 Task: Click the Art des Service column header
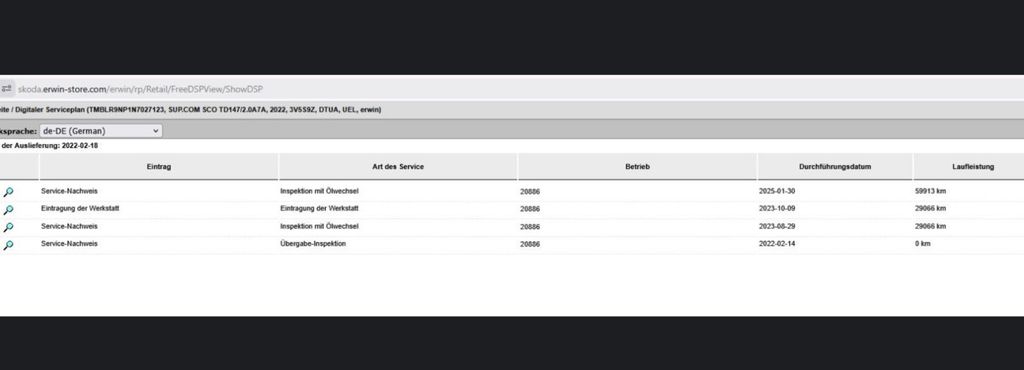coord(398,167)
